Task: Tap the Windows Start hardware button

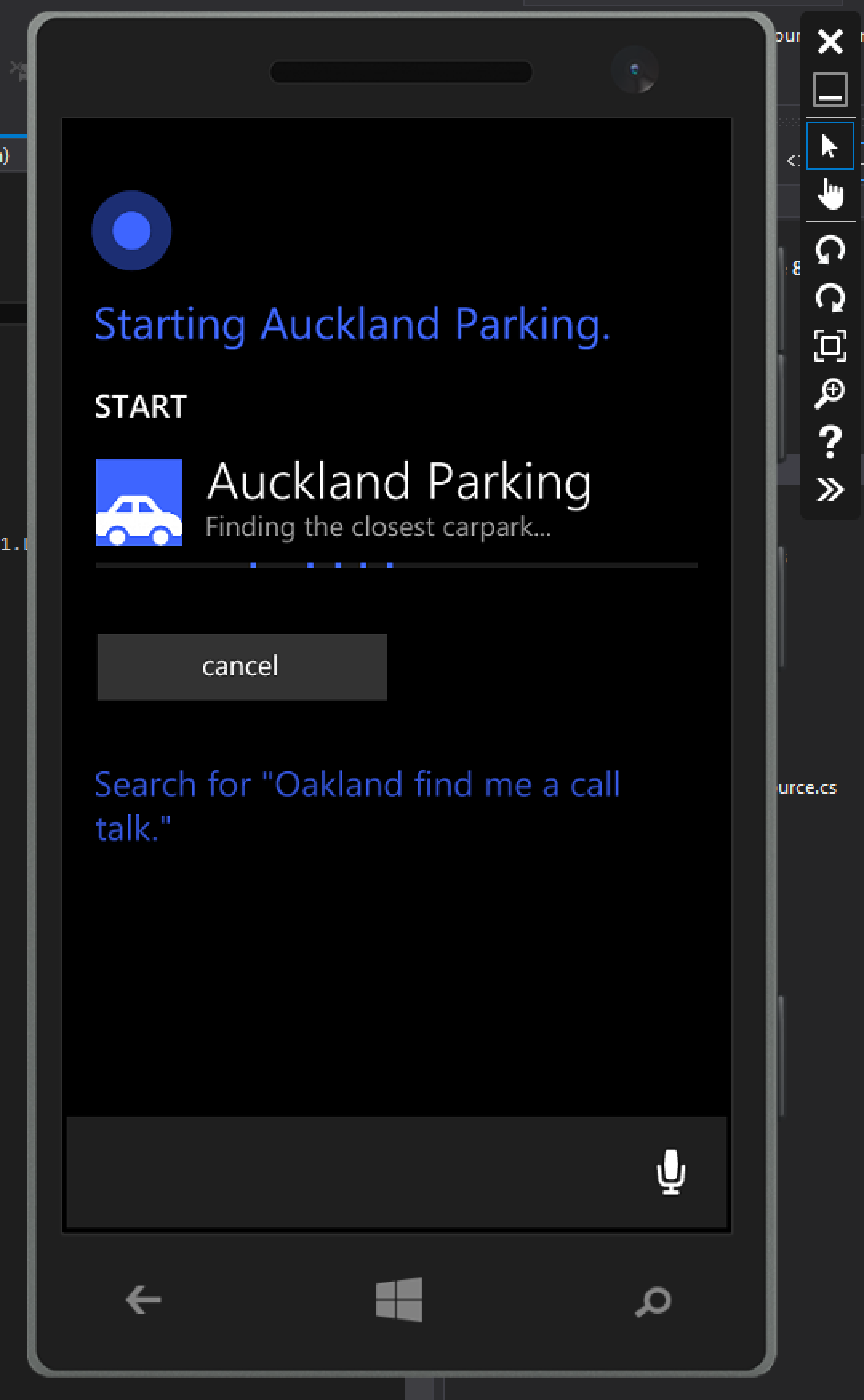Action: coord(399,1299)
